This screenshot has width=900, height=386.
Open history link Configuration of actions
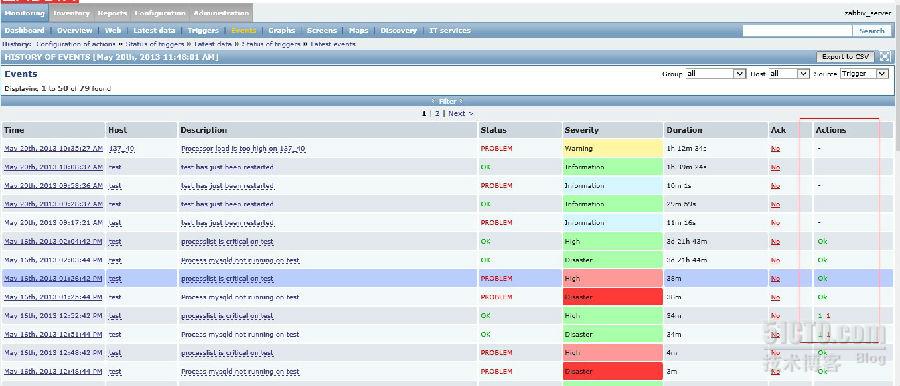coord(77,44)
